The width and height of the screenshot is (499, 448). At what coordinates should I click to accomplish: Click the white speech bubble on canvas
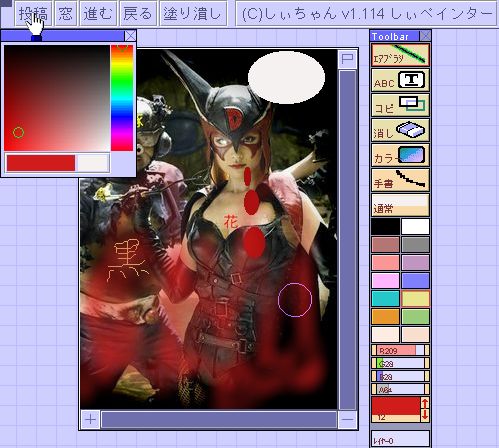coord(286,77)
